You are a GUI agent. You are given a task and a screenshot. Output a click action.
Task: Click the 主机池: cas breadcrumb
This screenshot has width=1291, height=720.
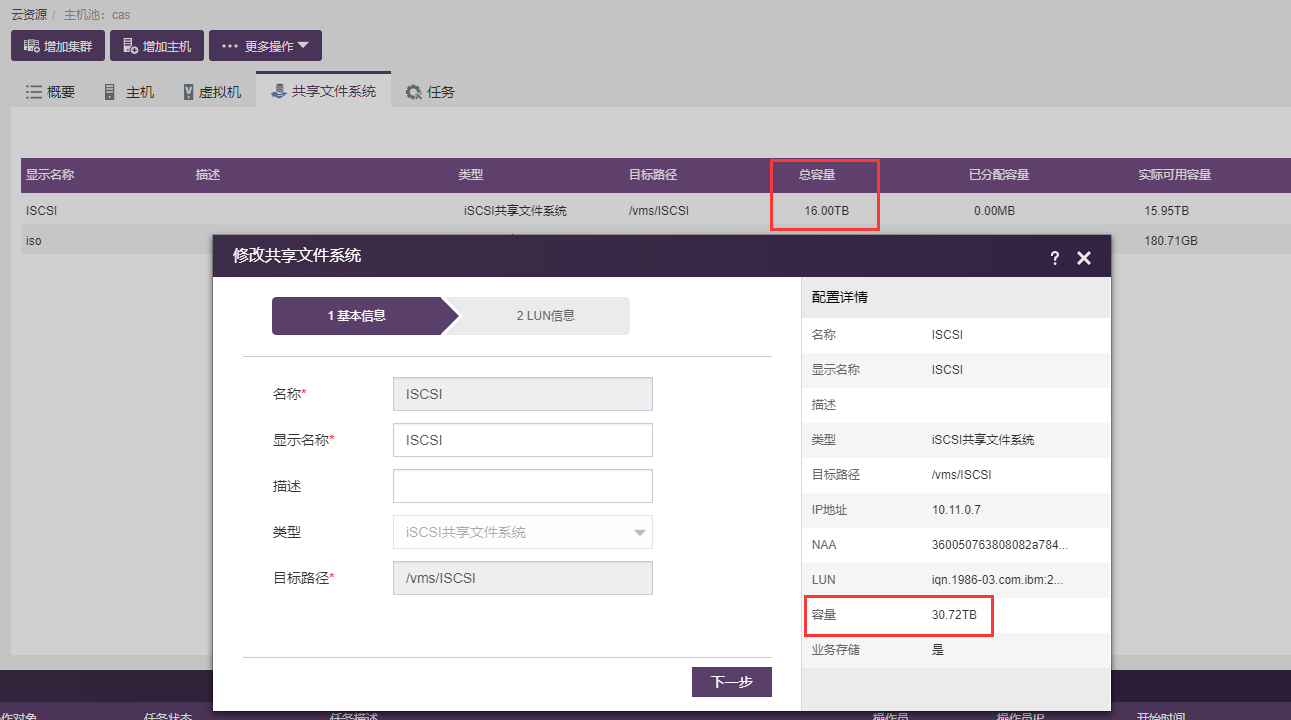97,15
